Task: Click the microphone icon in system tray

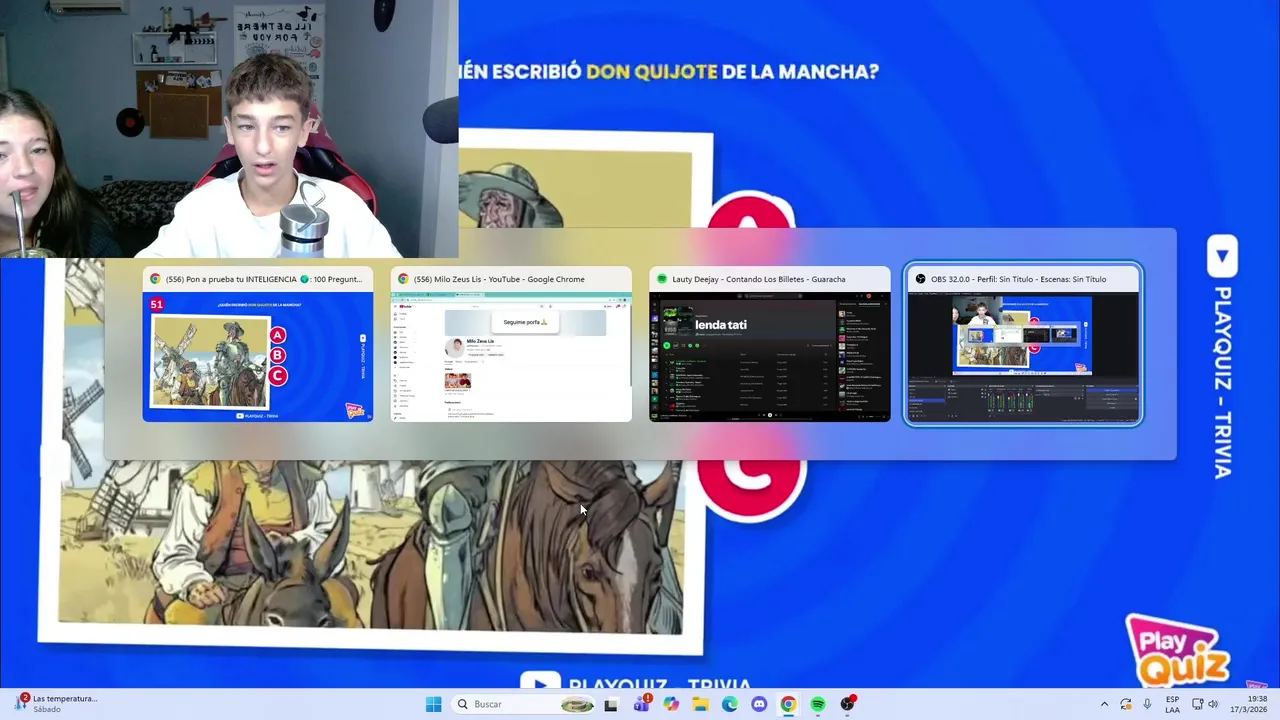Action: 1147,704
